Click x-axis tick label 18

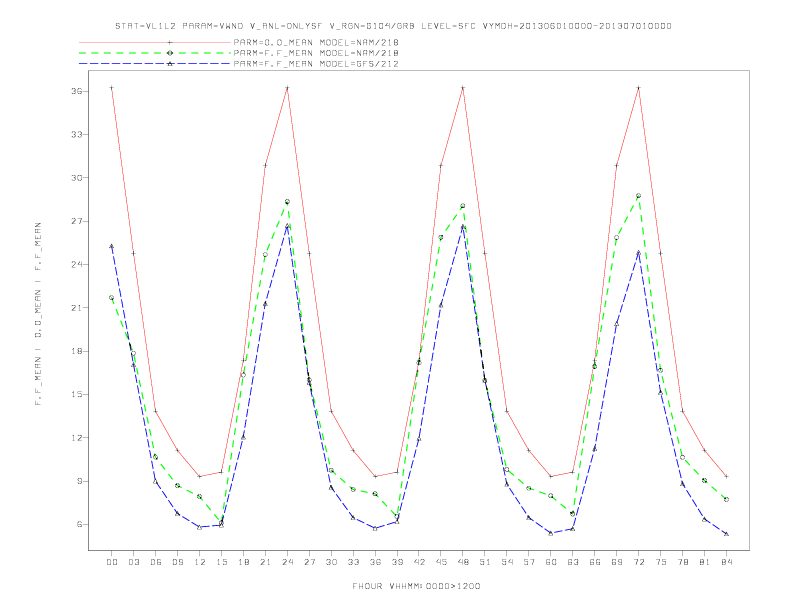click(x=243, y=562)
